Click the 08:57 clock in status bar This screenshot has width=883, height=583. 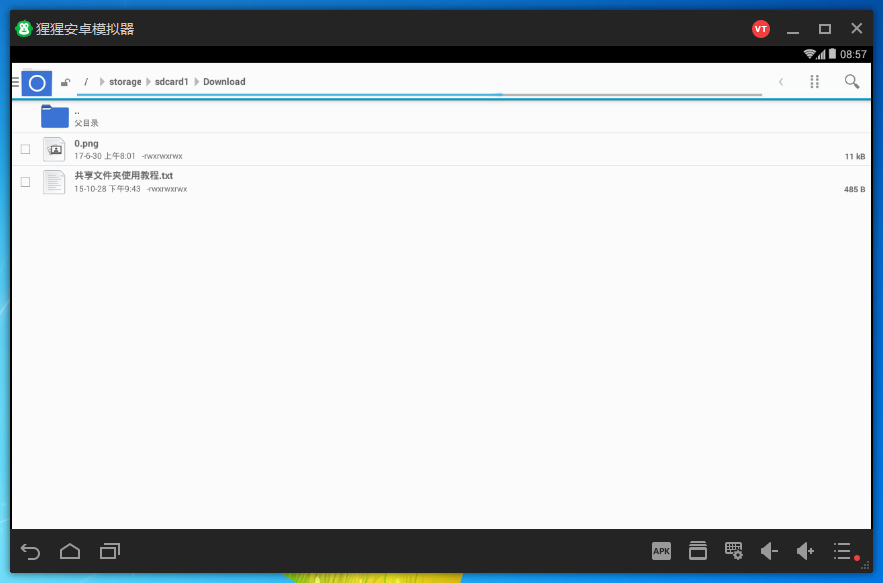coord(853,54)
